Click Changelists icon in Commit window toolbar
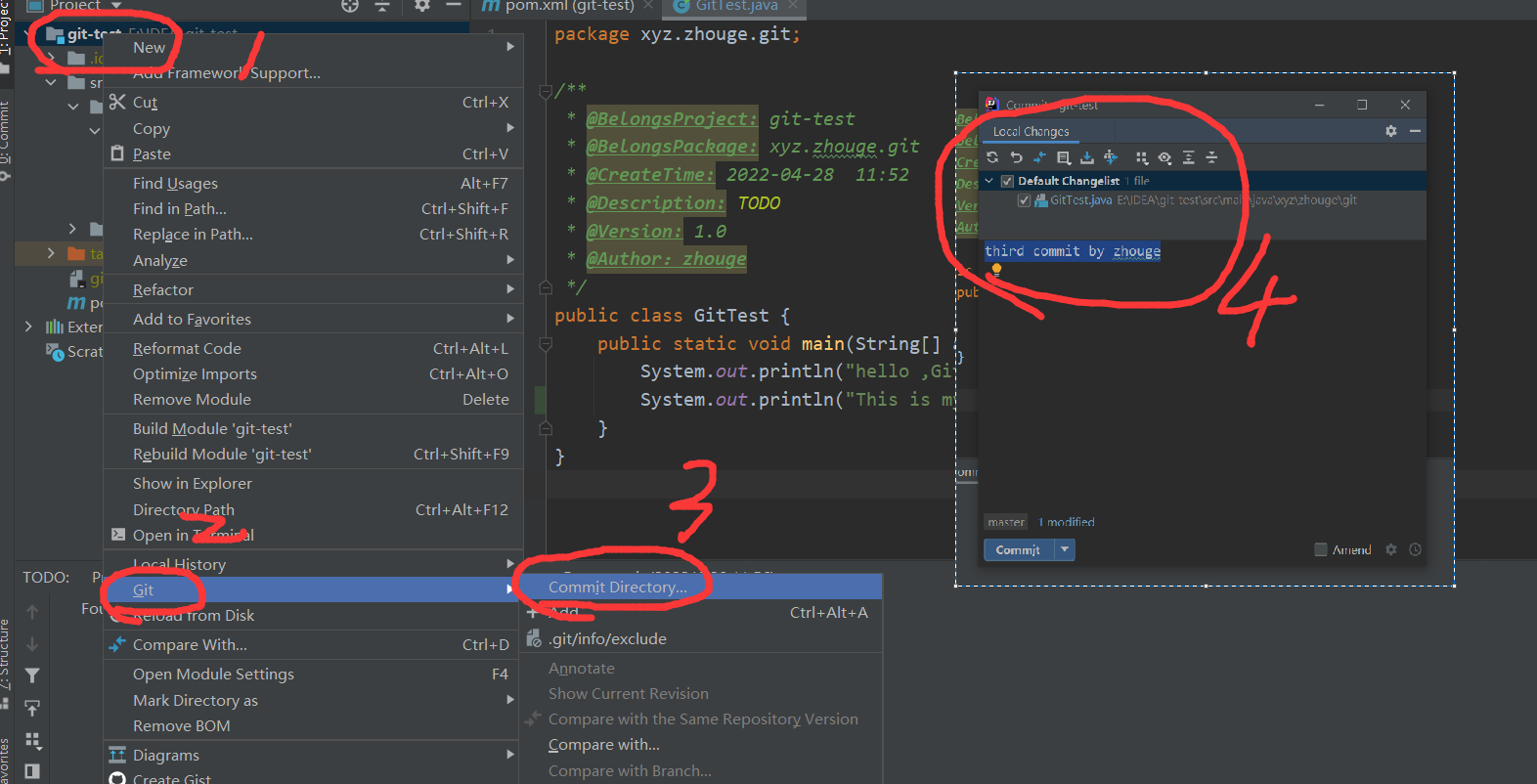Viewport: 1537px width, 784px height. 1064,157
